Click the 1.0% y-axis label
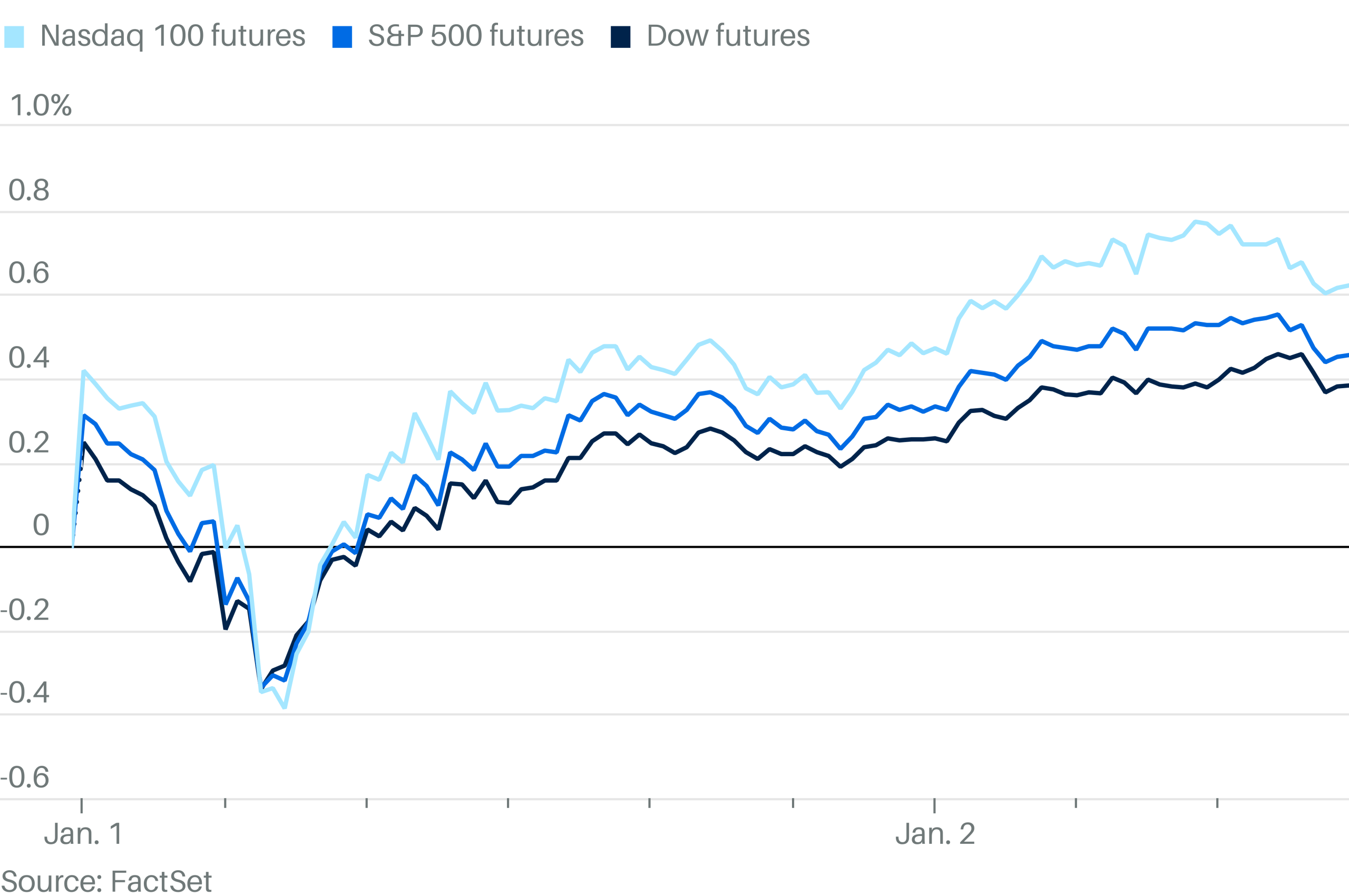The height and width of the screenshot is (896, 1349). click(x=41, y=106)
